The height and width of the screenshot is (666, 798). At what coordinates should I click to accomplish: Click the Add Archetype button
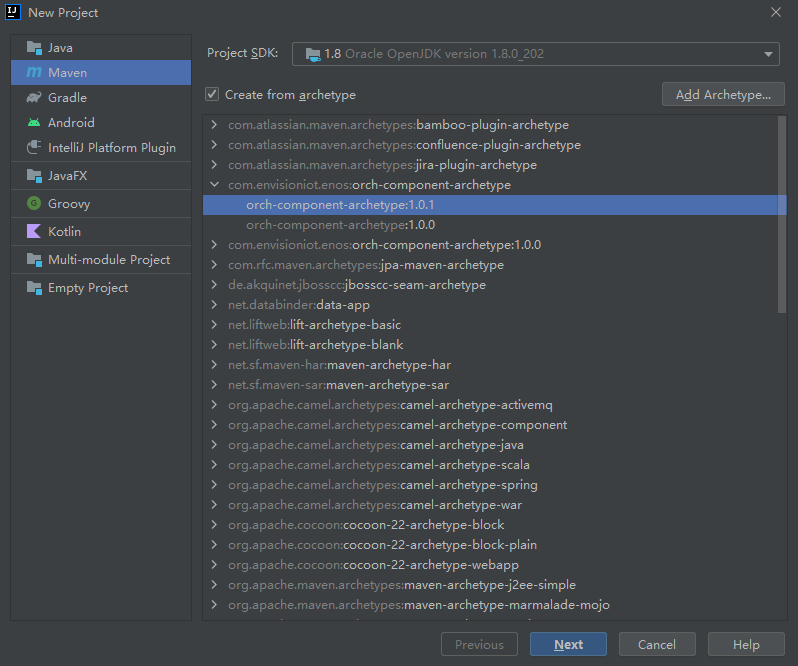pos(723,95)
